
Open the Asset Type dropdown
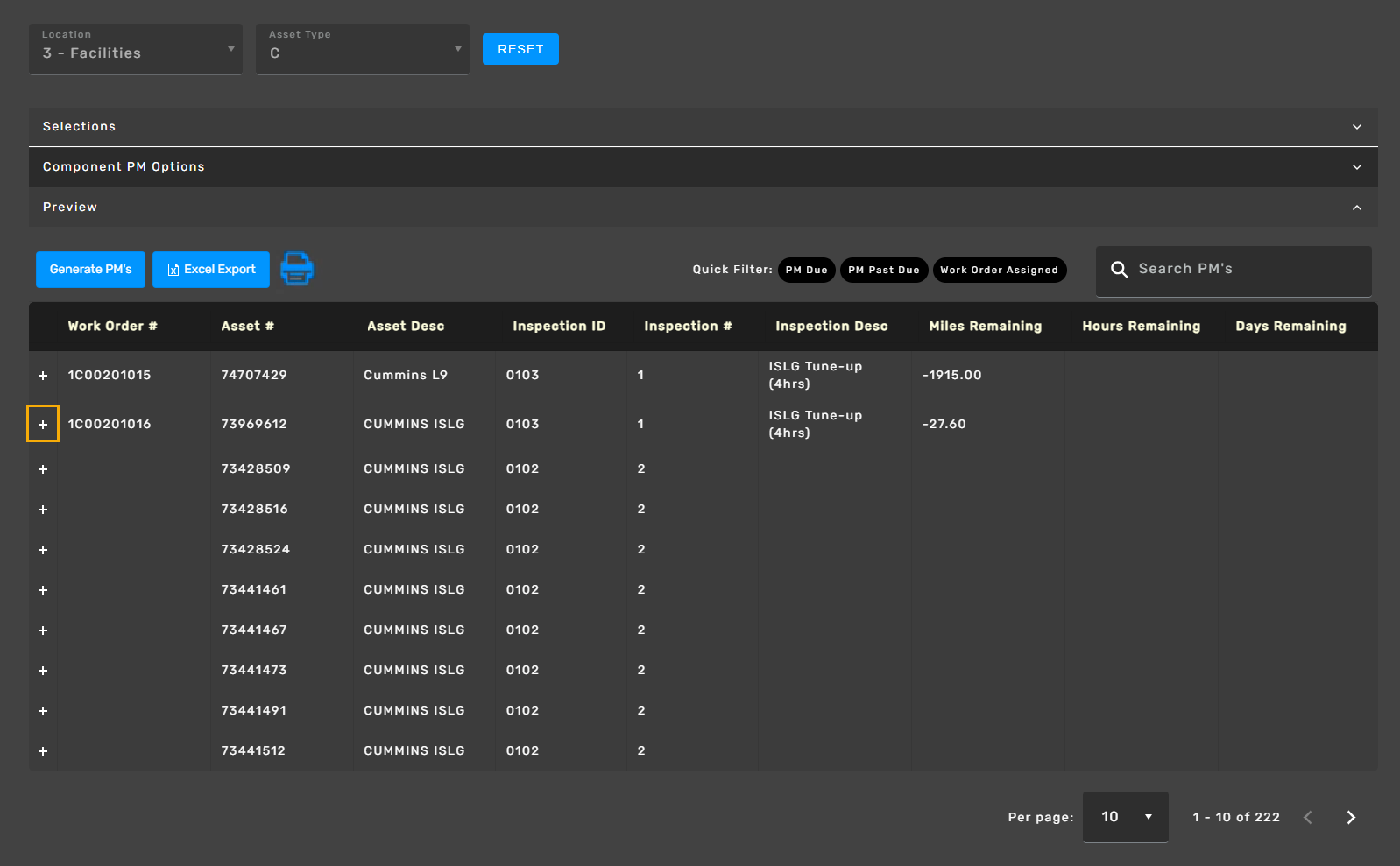point(363,49)
